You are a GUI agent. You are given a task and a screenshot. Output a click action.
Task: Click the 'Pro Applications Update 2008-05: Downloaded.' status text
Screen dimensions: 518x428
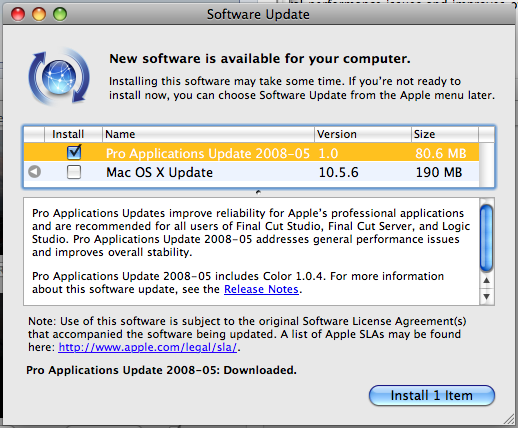coord(161,370)
